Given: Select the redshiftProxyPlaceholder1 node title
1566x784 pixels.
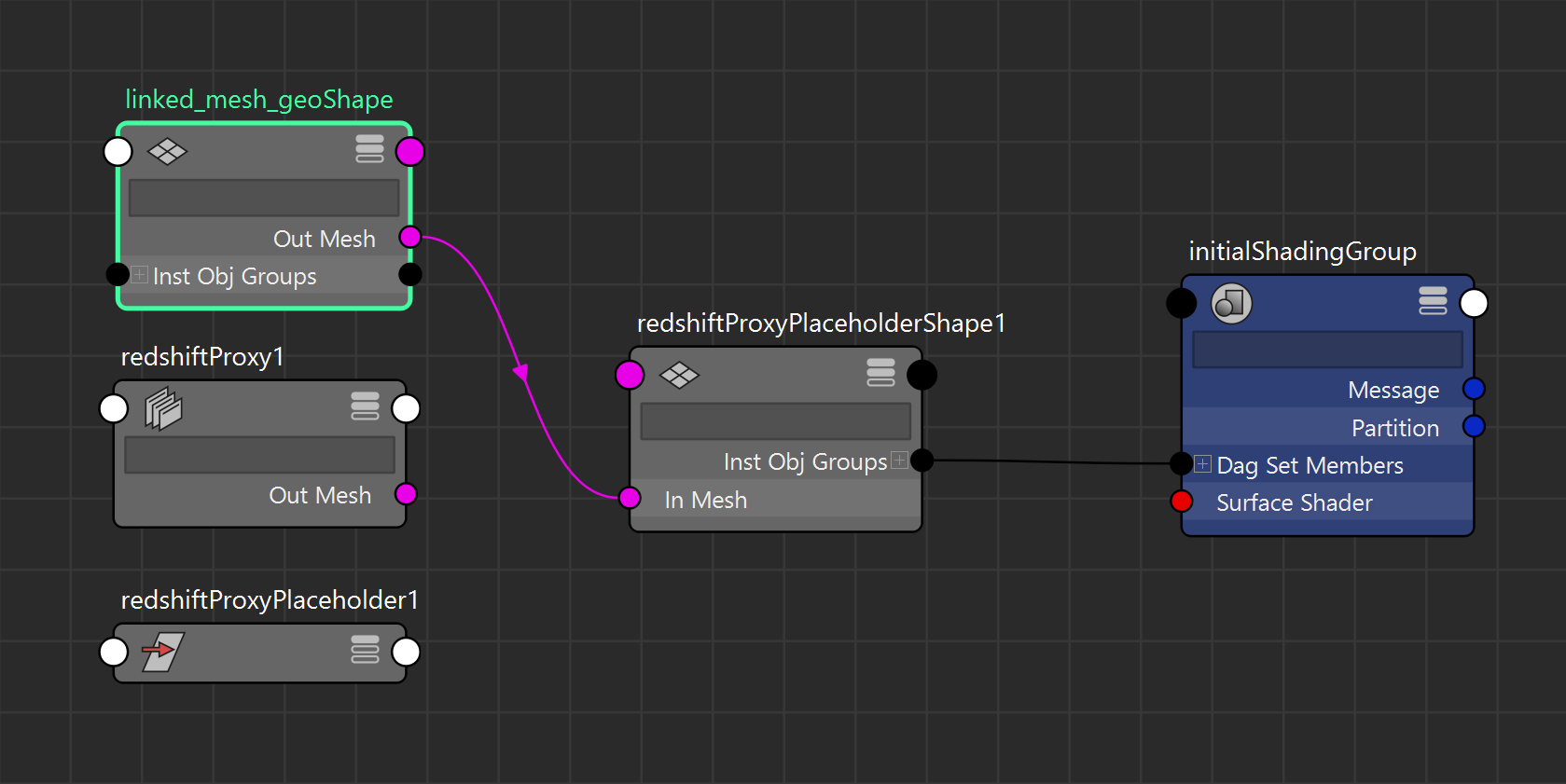Looking at the screenshot, I should point(270,600).
